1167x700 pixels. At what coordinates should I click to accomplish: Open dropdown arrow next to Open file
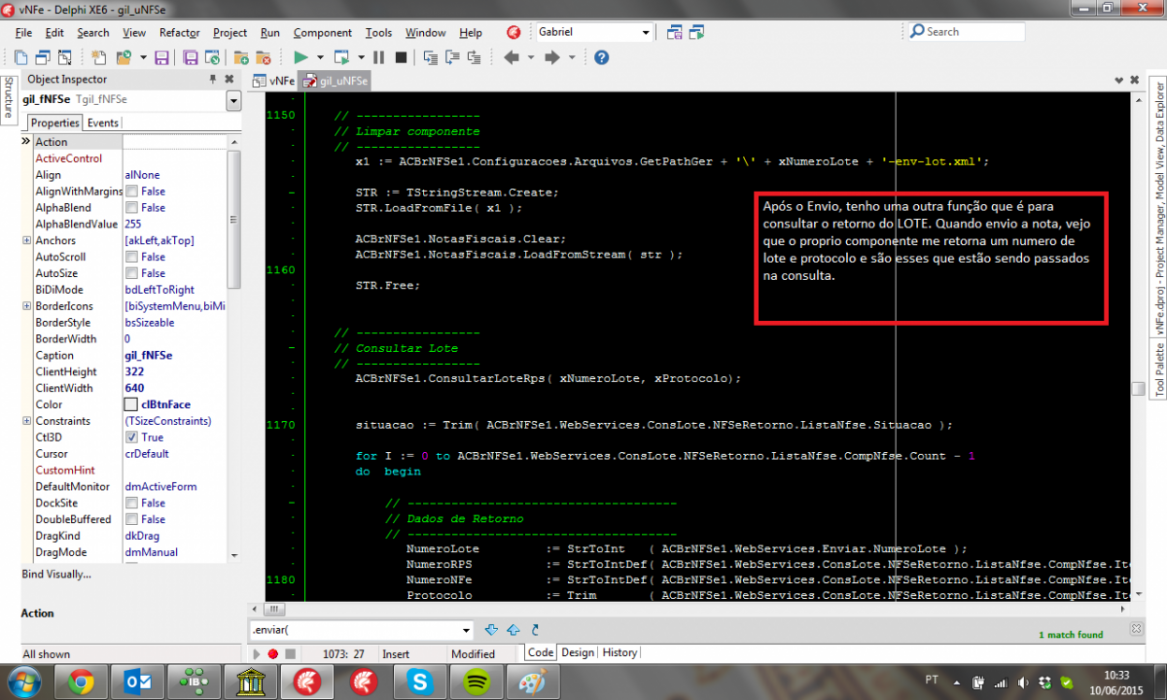(143, 57)
